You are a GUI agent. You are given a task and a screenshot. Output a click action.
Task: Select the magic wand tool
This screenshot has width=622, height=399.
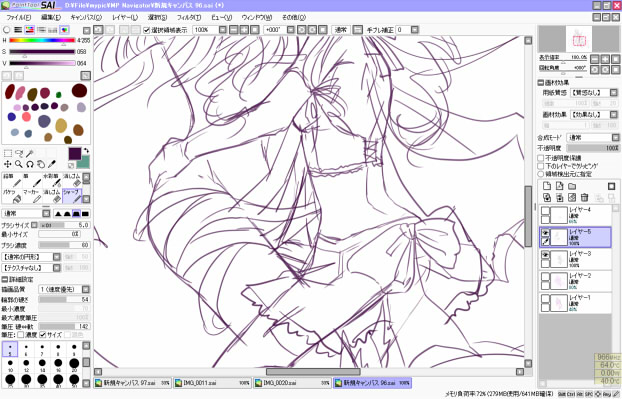30,153
